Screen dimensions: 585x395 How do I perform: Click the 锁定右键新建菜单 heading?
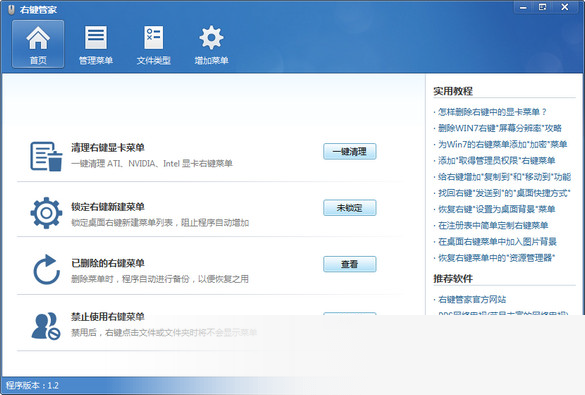point(108,207)
